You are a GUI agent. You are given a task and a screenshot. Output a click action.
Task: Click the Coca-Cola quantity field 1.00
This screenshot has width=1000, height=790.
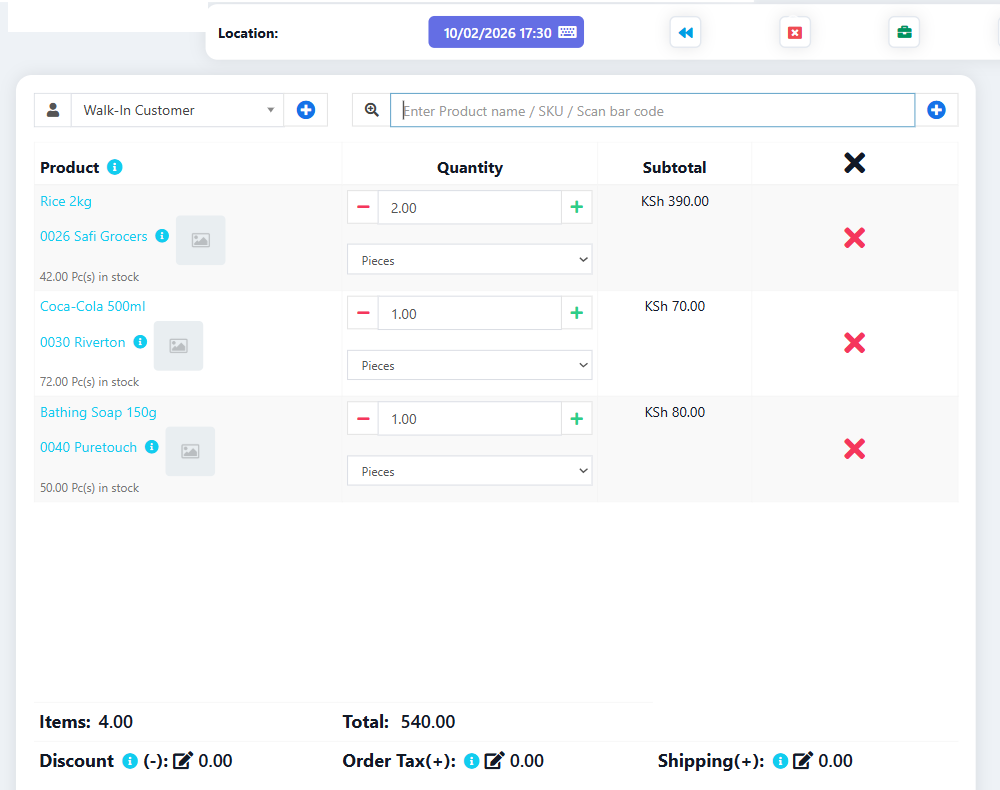(469, 313)
